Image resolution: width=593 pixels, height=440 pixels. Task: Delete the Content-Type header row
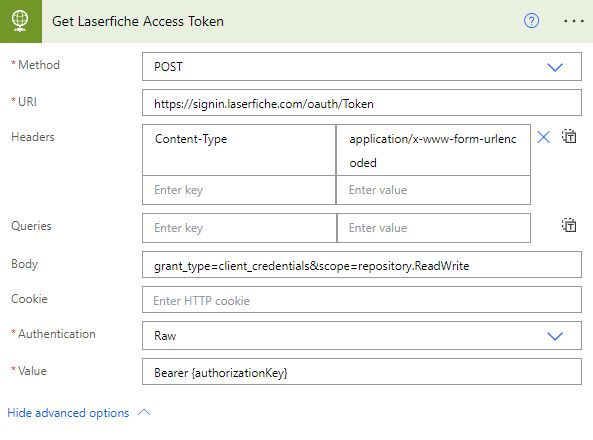pyautogui.click(x=543, y=137)
